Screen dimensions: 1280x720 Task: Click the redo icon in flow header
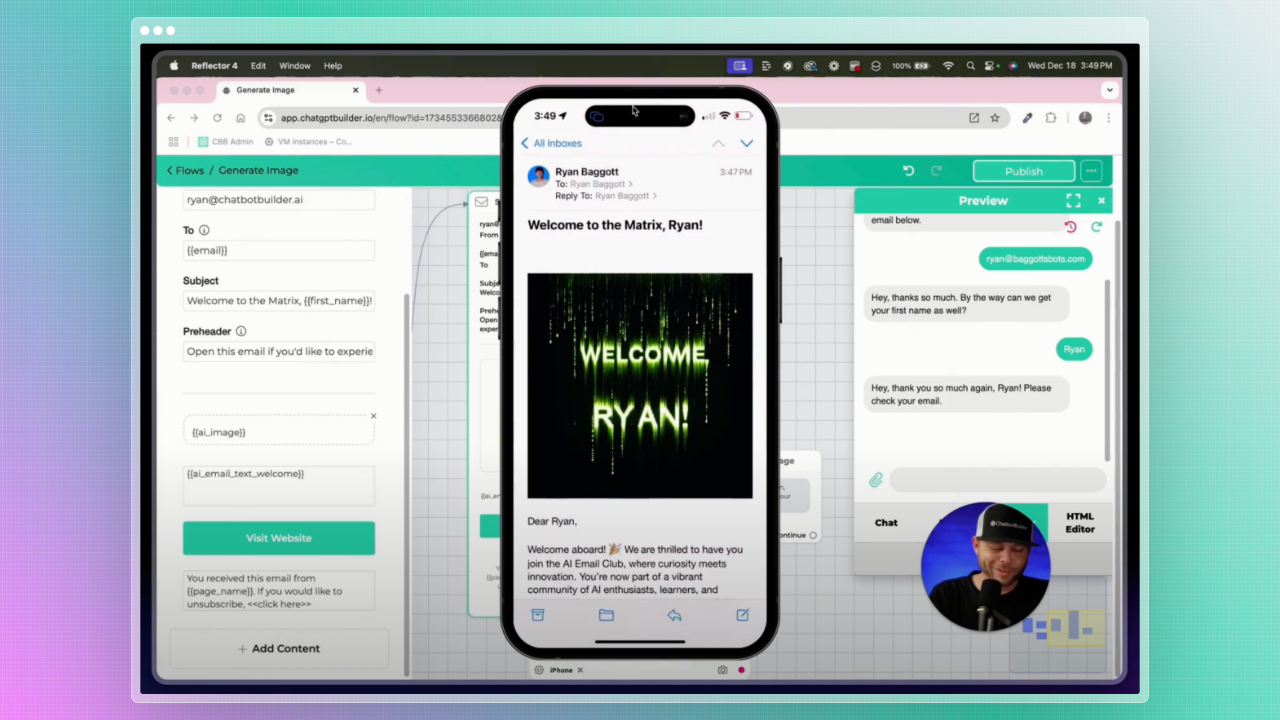point(936,171)
